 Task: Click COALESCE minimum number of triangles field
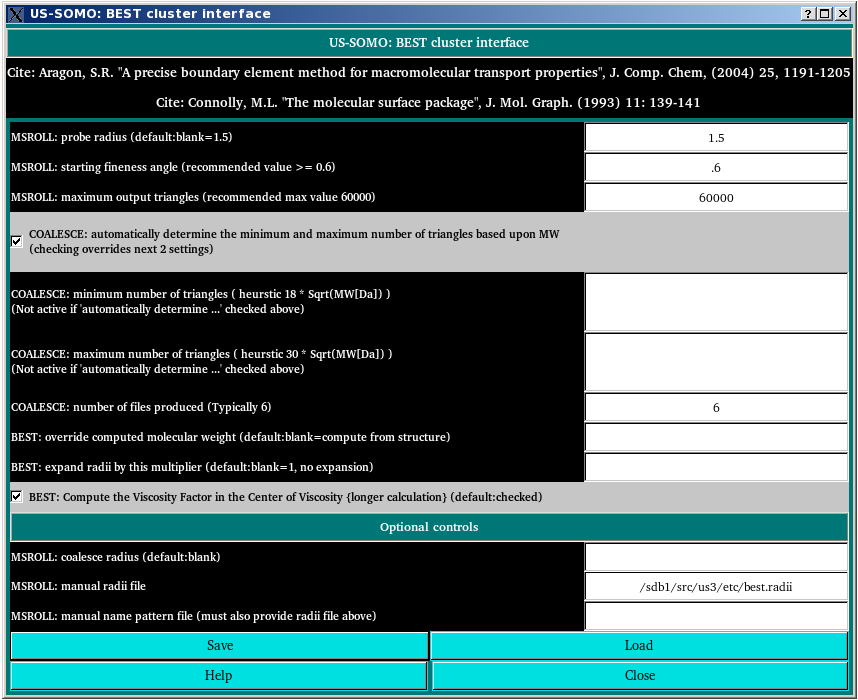716,302
